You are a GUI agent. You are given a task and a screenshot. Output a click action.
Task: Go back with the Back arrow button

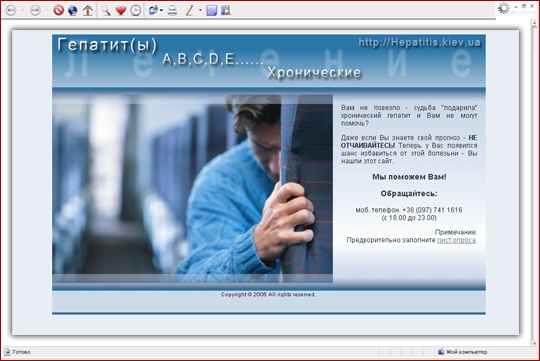11,10
